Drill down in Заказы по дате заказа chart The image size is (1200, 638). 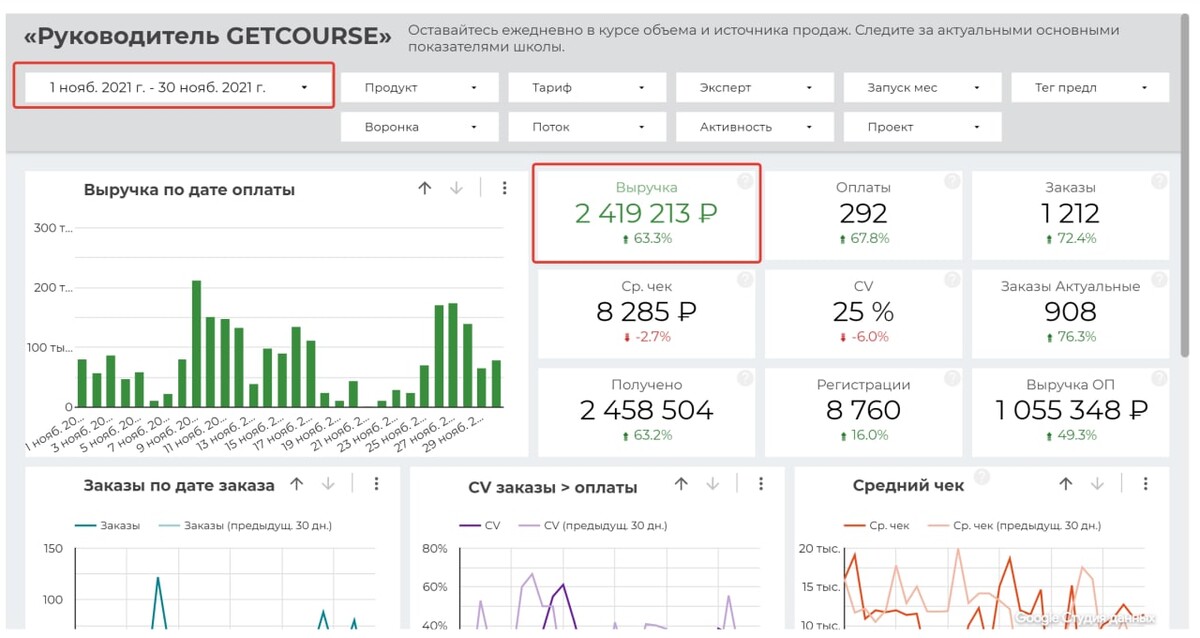[329, 484]
